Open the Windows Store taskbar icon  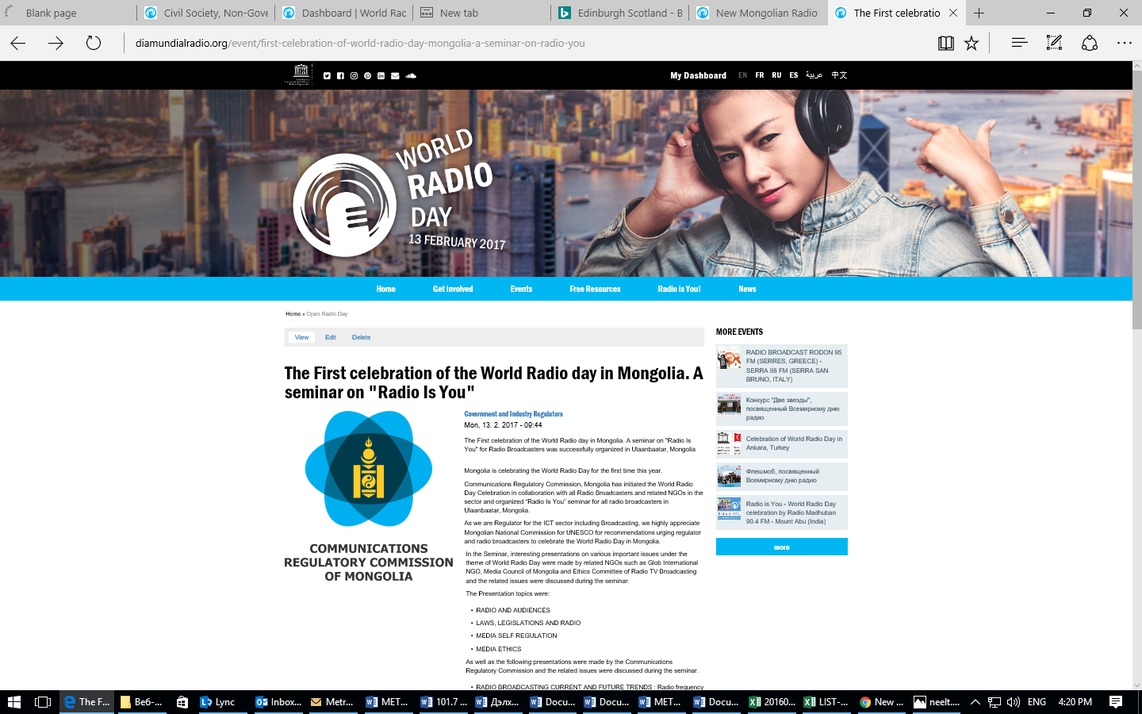pos(182,702)
